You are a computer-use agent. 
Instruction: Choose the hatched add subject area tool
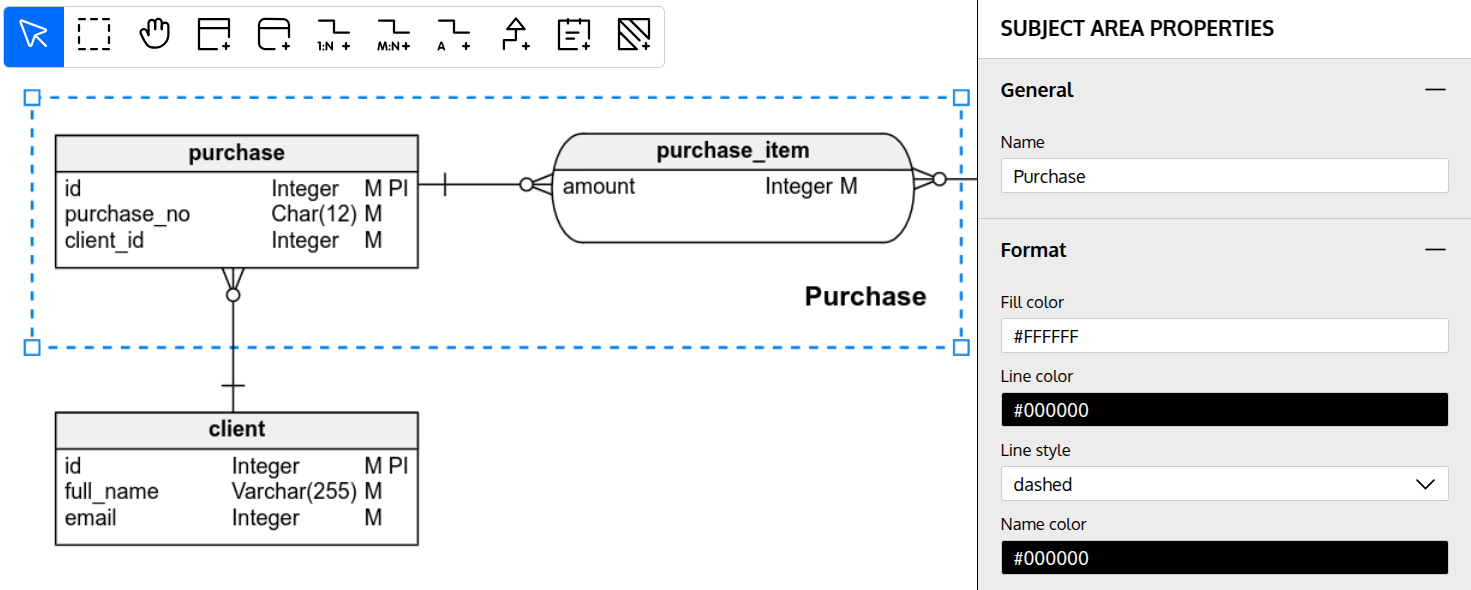(634, 36)
